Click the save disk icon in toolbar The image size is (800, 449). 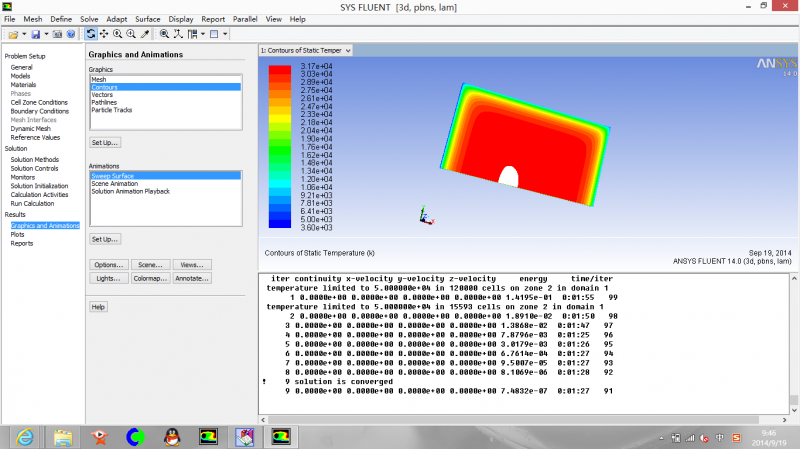pos(35,34)
